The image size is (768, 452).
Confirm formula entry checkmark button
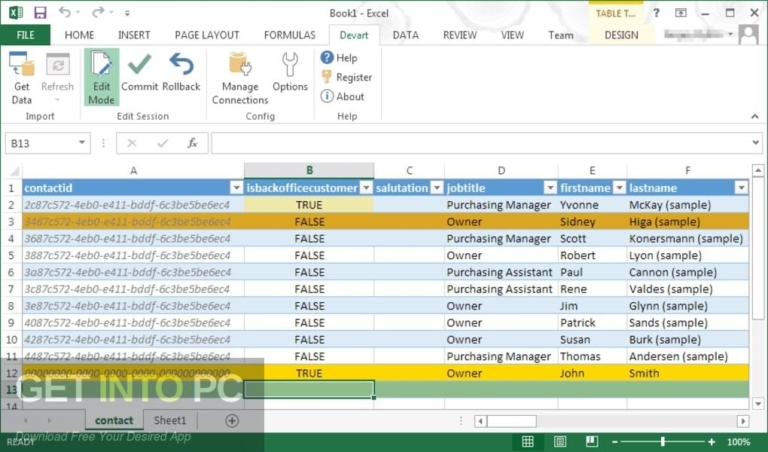pos(162,143)
